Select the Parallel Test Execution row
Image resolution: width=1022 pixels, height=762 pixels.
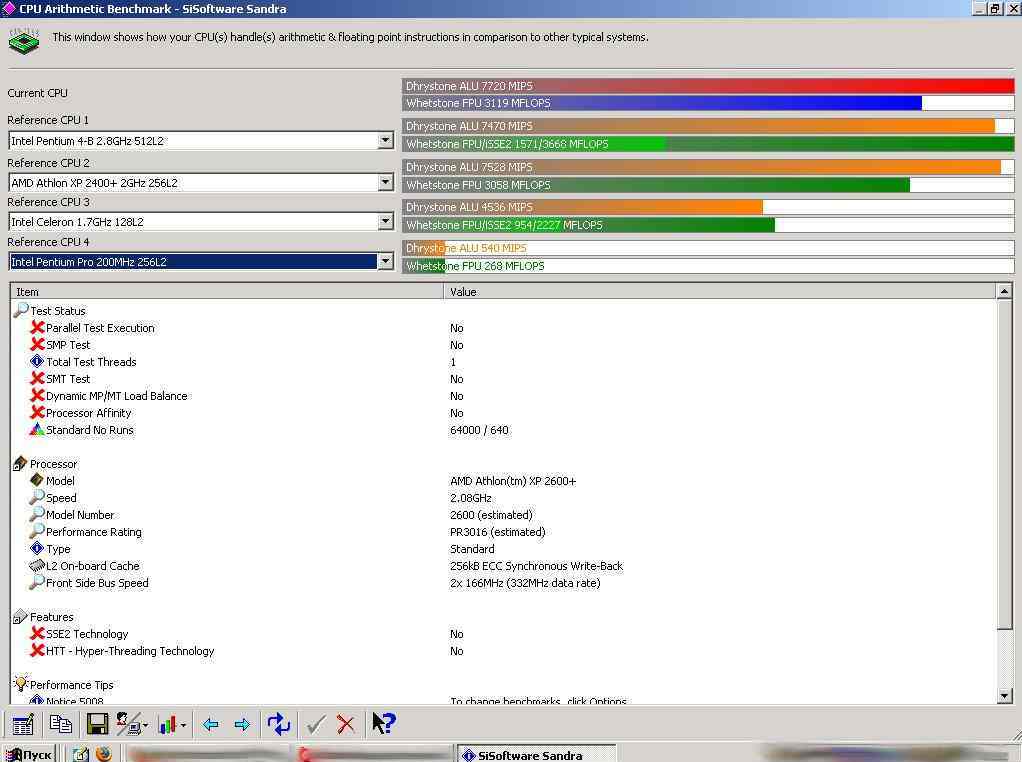click(x=100, y=328)
